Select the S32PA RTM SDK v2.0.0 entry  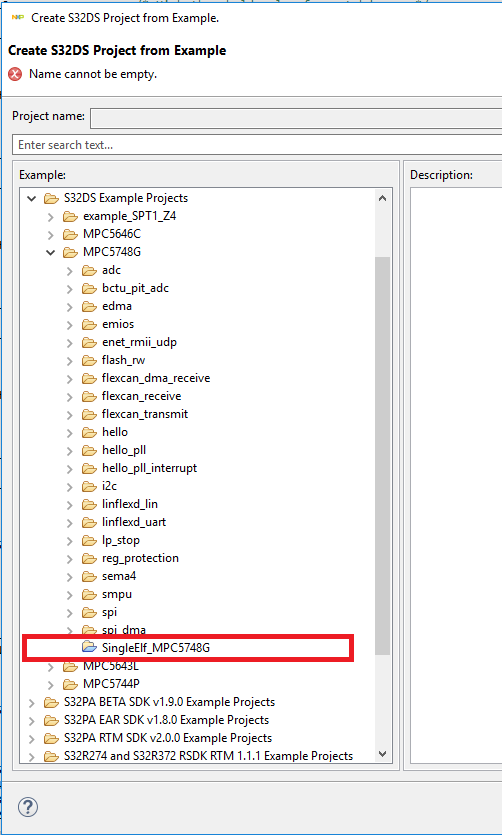(168, 739)
